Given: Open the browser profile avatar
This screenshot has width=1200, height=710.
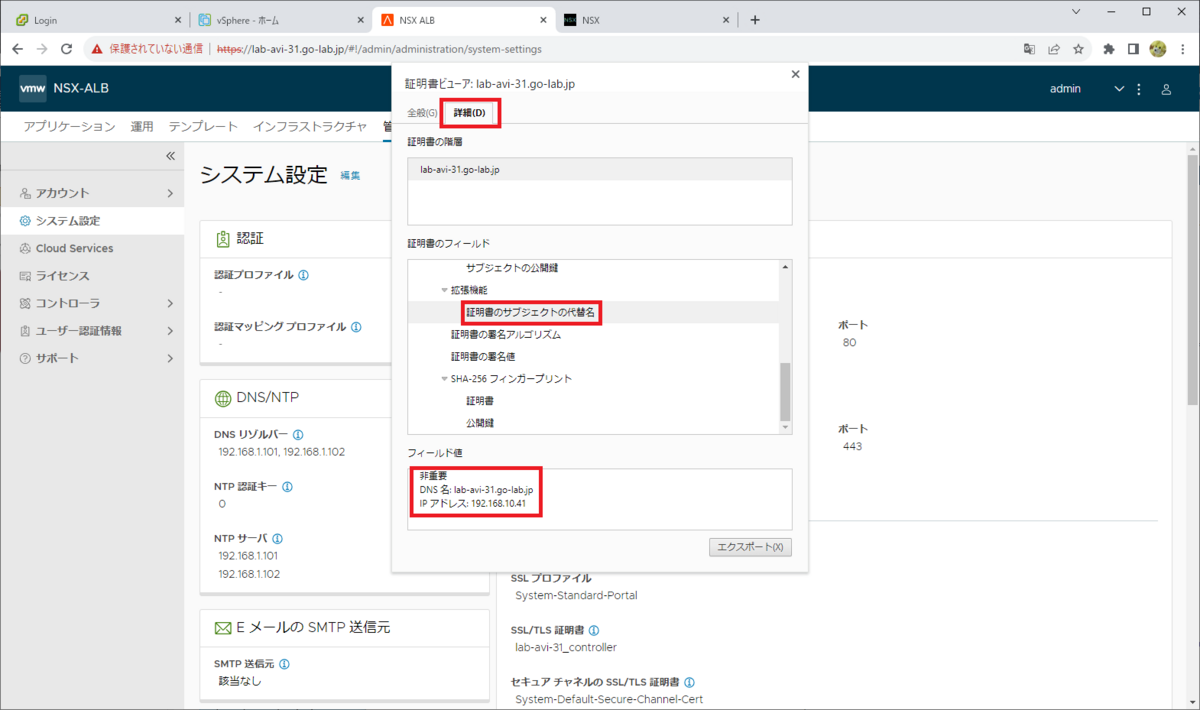Looking at the screenshot, I should click(1158, 48).
